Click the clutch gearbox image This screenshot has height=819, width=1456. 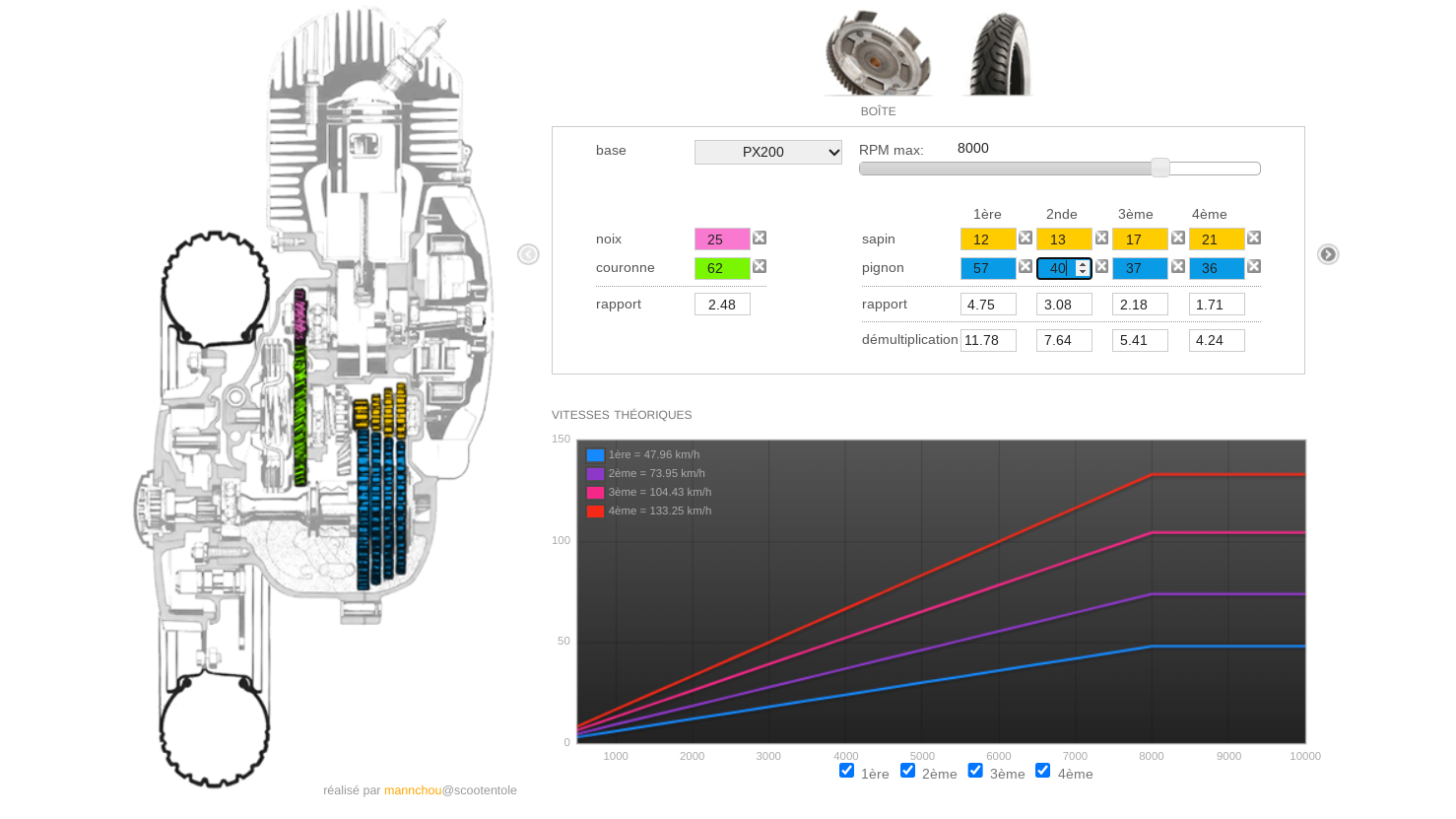click(878, 53)
